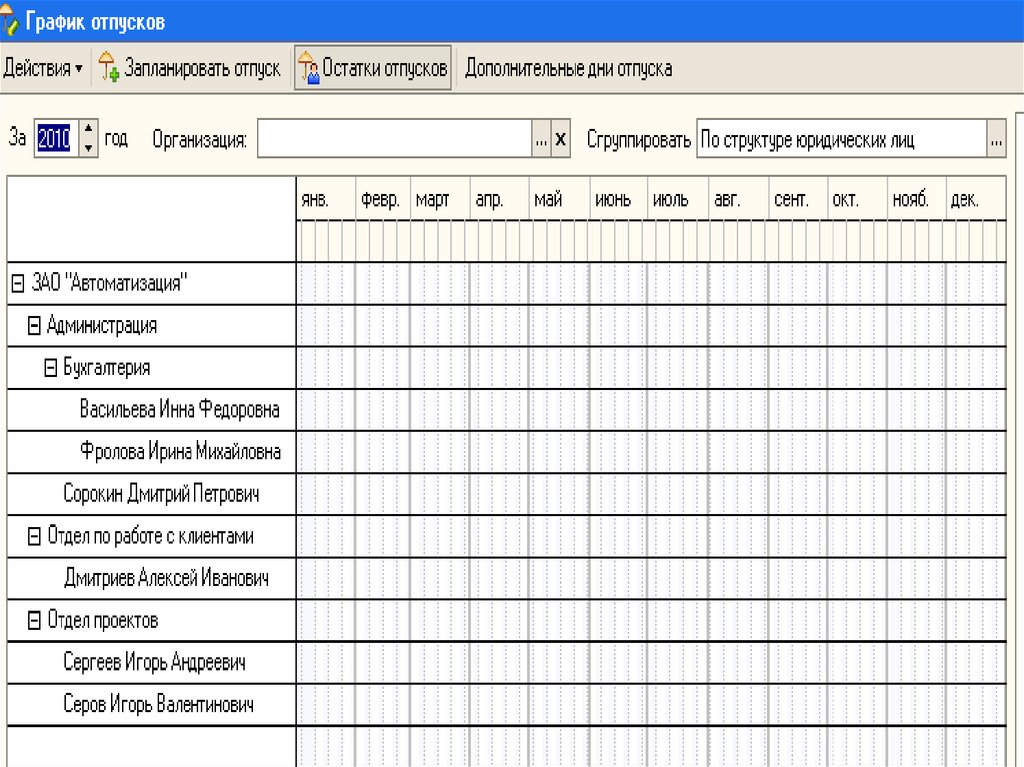The height and width of the screenshot is (767, 1024).
Task: Click the График отпусков window title icon
Action: [10, 22]
